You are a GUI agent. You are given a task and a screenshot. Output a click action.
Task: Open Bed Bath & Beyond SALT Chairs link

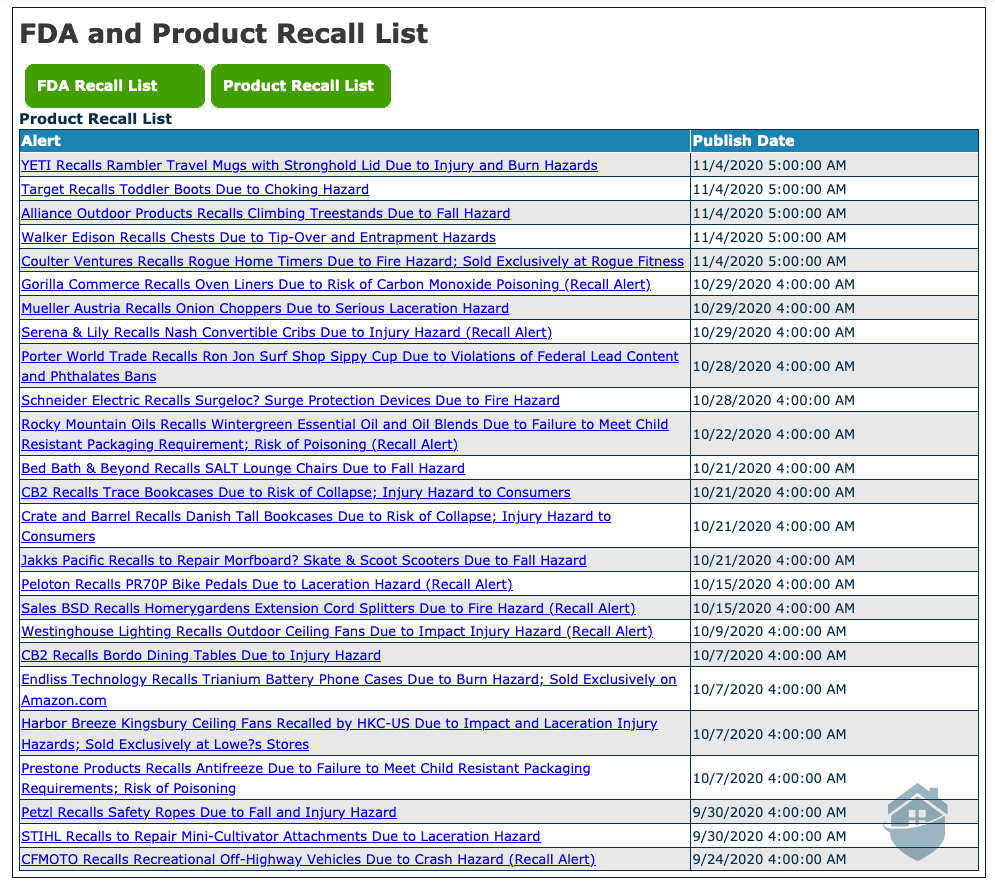coord(242,468)
